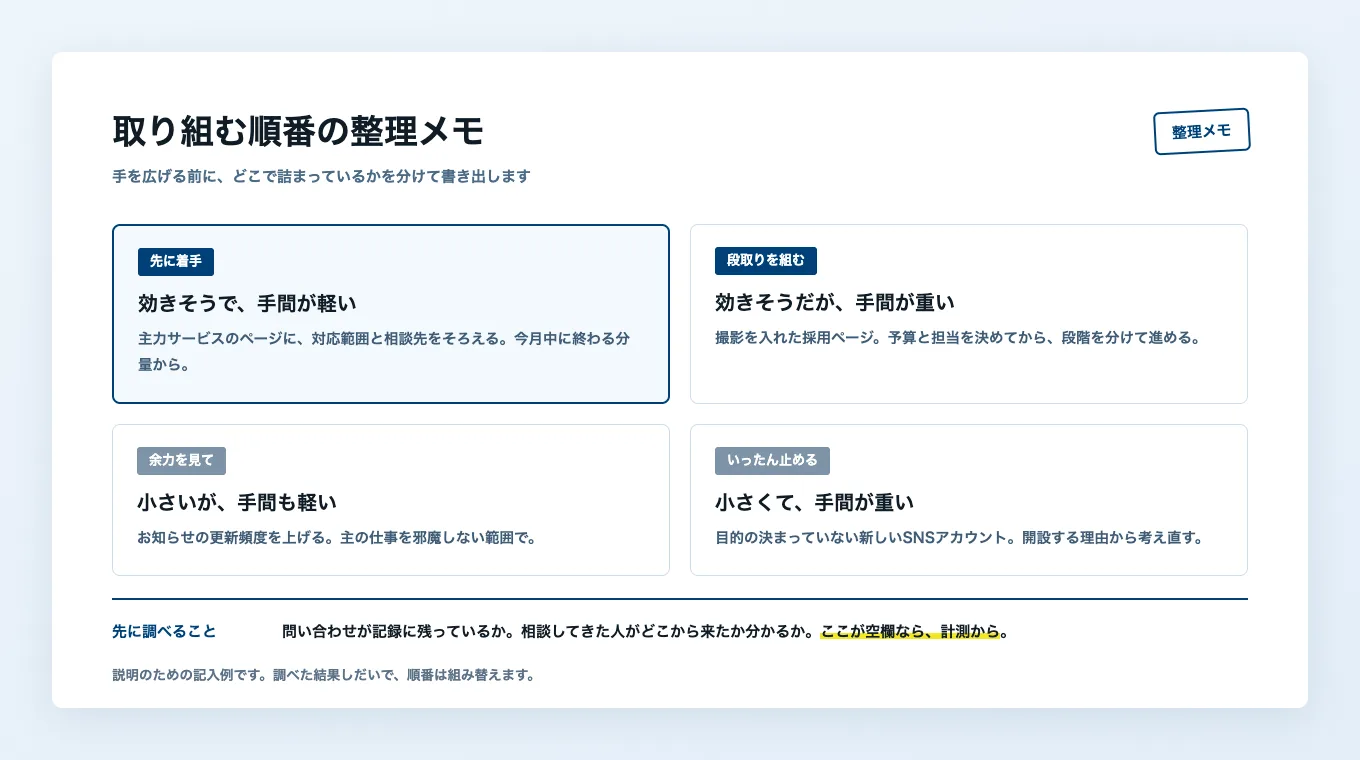This screenshot has width=1360, height=760.
Task: Select the 余力を見て tag
Action: 181,460
